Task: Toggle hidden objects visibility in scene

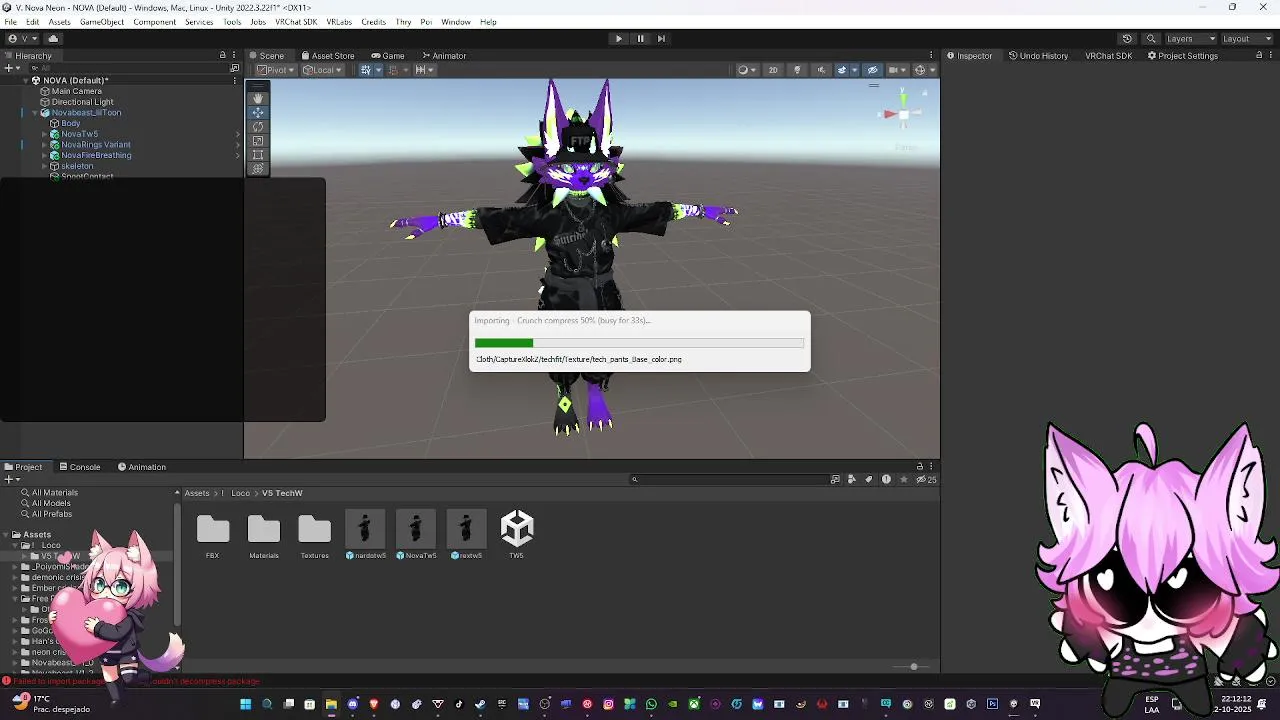Action: (873, 70)
